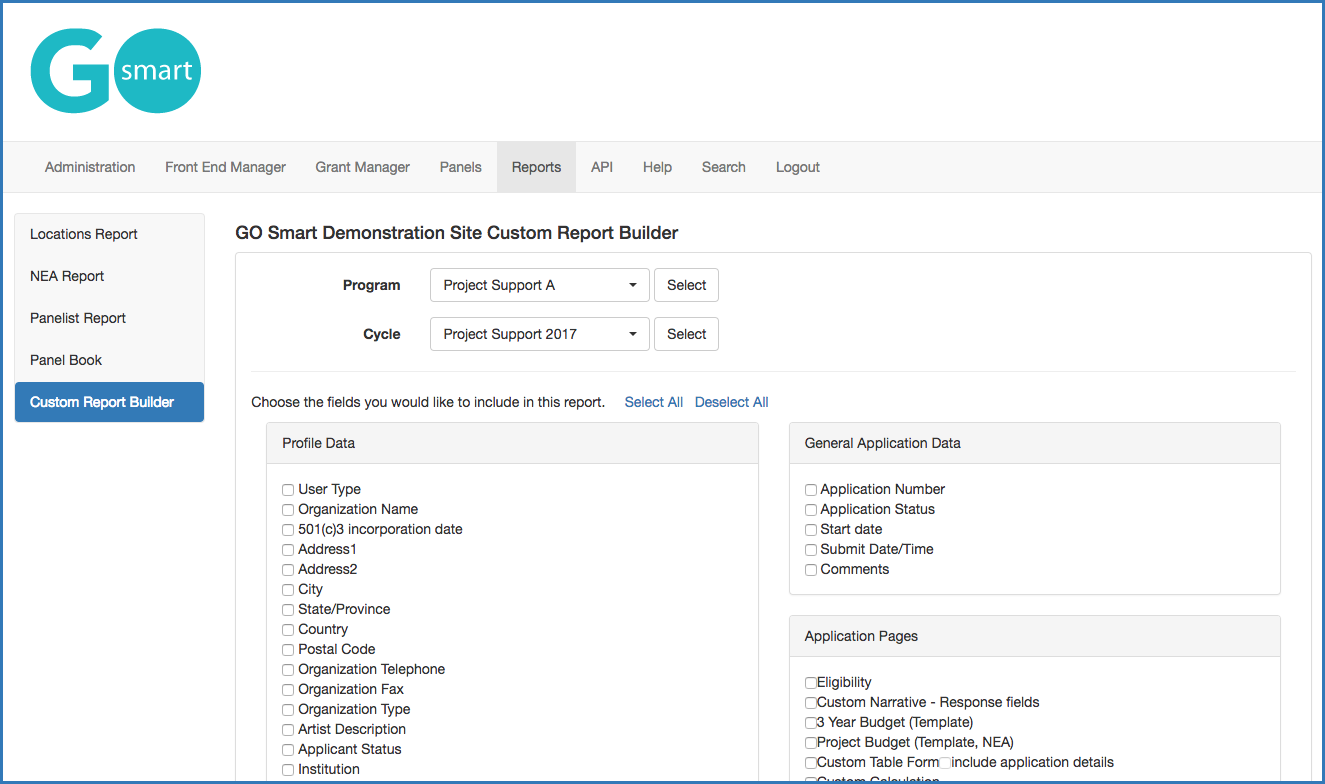
Task: Click Select button next to Cycle
Action: [686, 334]
